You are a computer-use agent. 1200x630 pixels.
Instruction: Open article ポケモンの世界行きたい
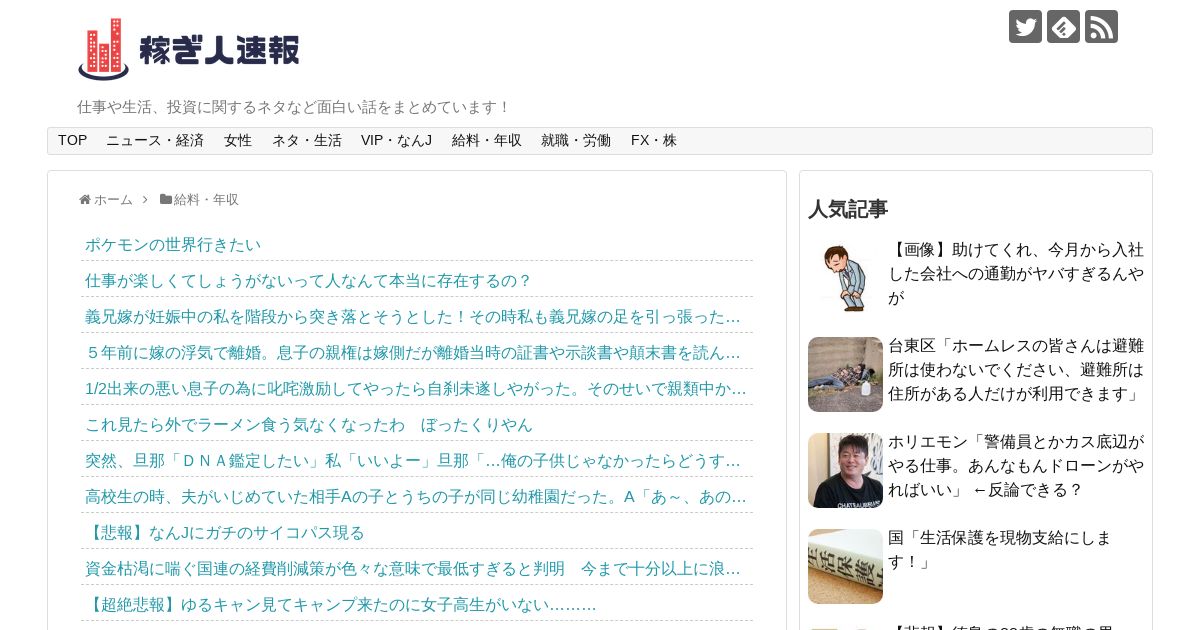(x=173, y=245)
